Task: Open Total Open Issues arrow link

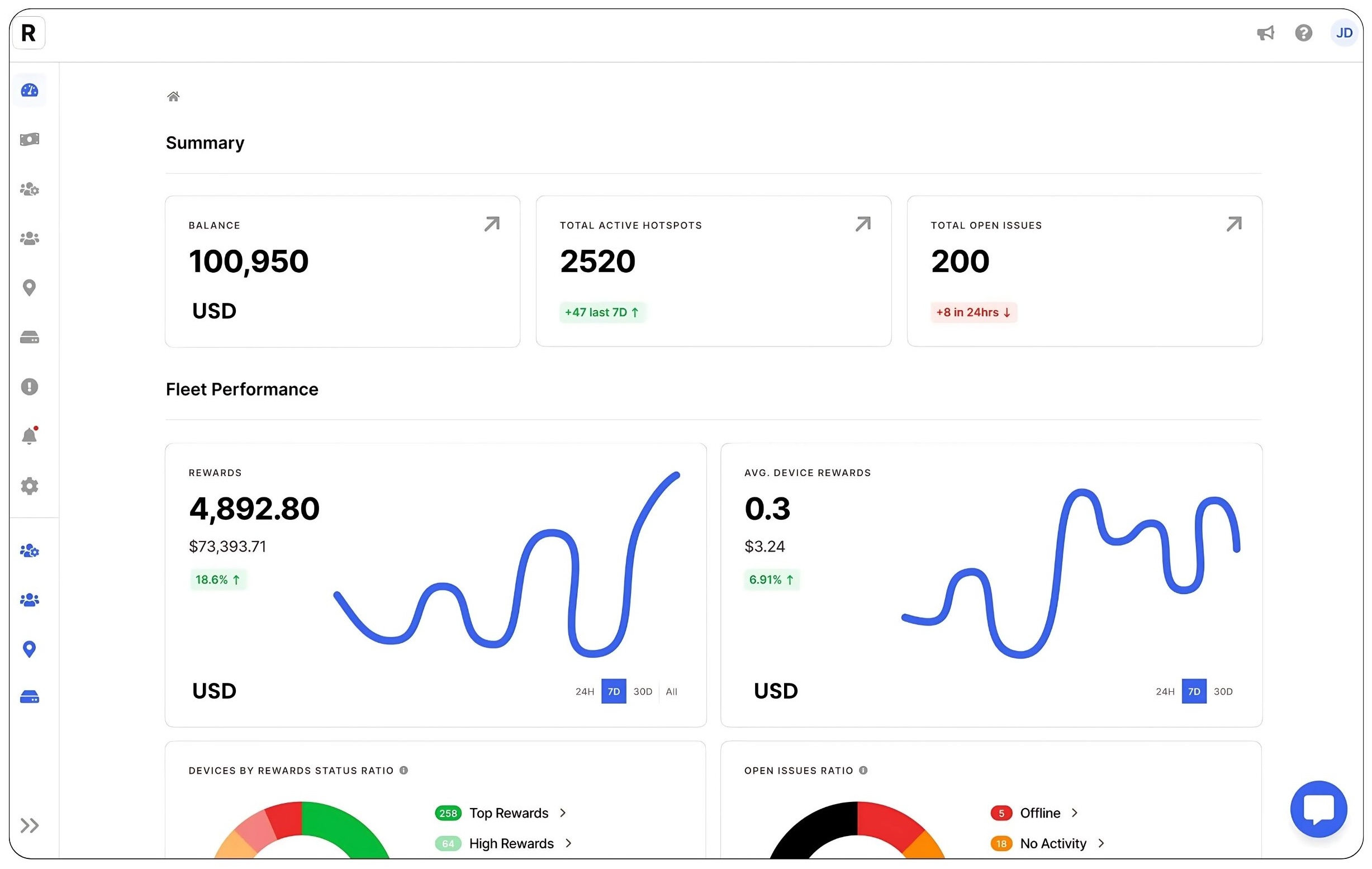Action: 1233,224
